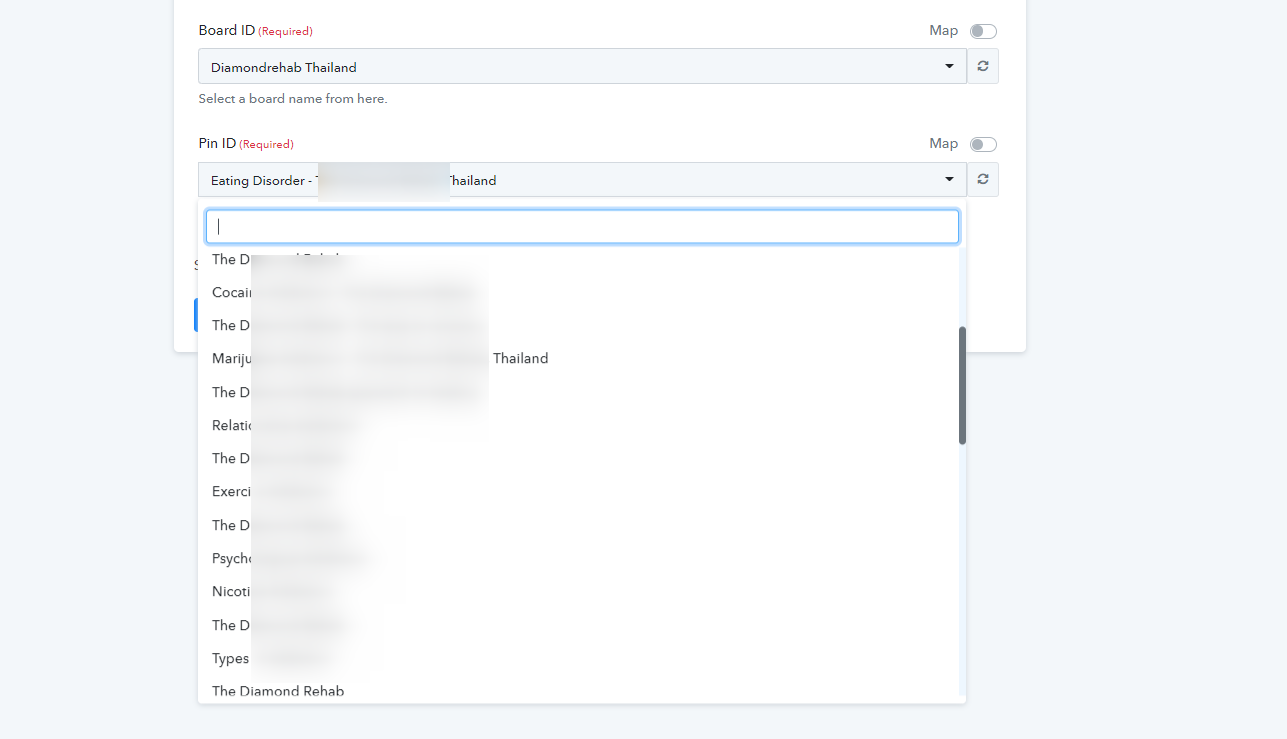Choose the option starting with 'Cocain'
Screen dimensions: 1287x739
pyautogui.click(x=578, y=292)
